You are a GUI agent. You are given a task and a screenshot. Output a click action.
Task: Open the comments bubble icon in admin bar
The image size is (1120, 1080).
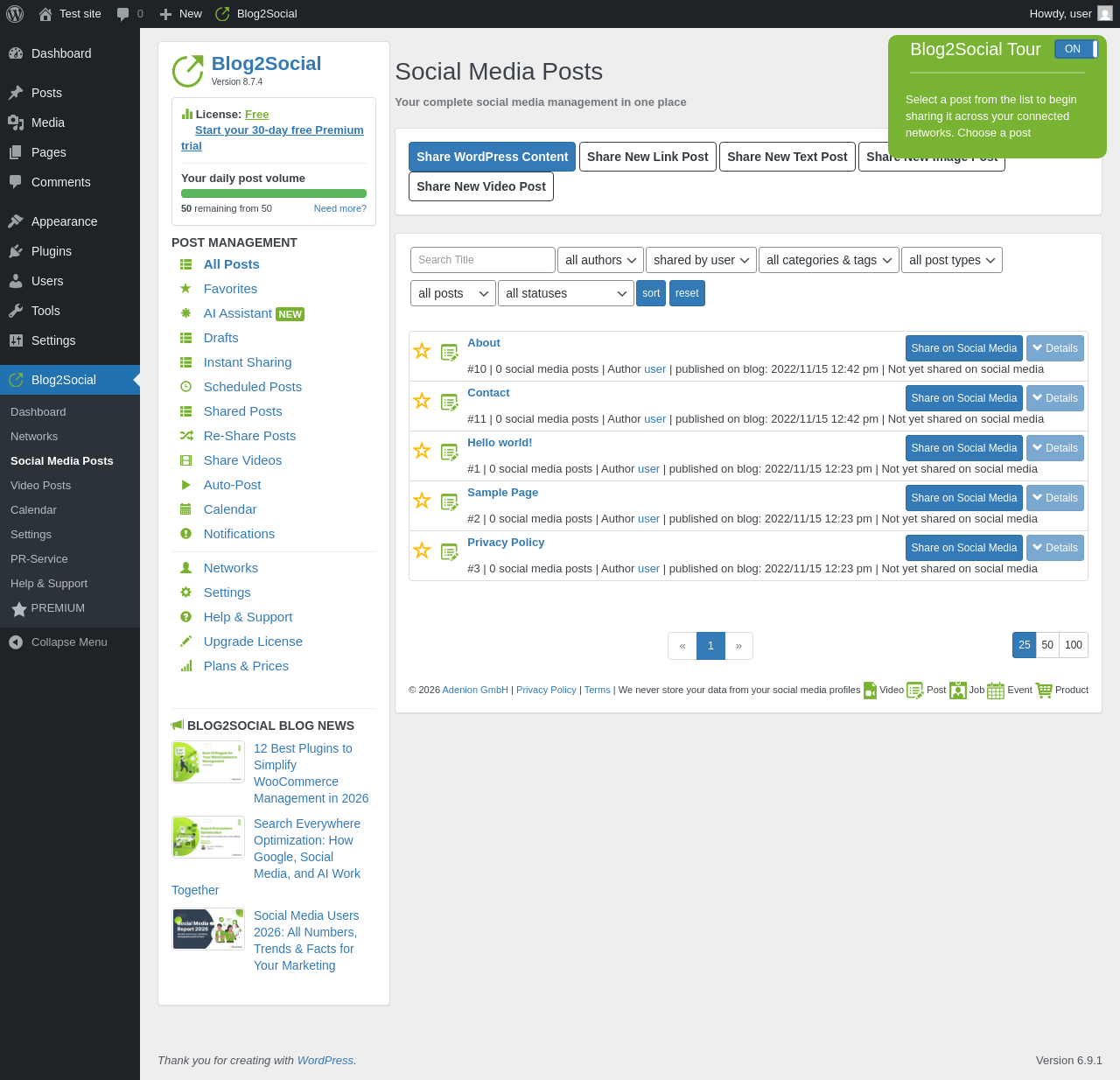(122, 14)
